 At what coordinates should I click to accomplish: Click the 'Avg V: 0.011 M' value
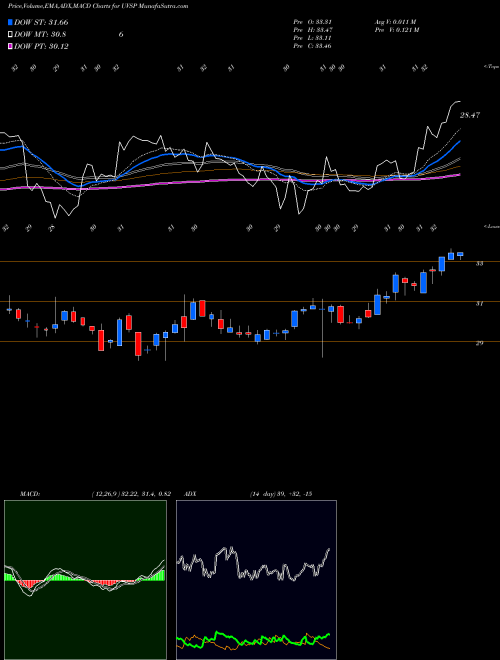(395, 22)
